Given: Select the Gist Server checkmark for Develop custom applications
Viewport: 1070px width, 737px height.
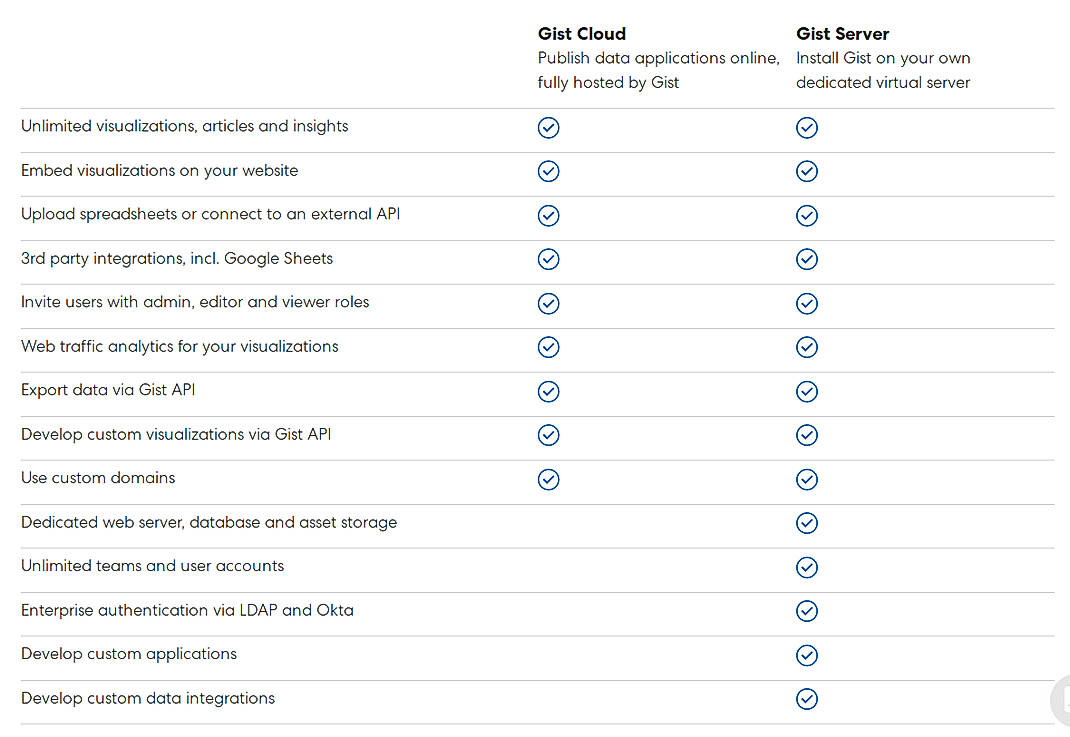Looking at the screenshot, I should [807, 656].
